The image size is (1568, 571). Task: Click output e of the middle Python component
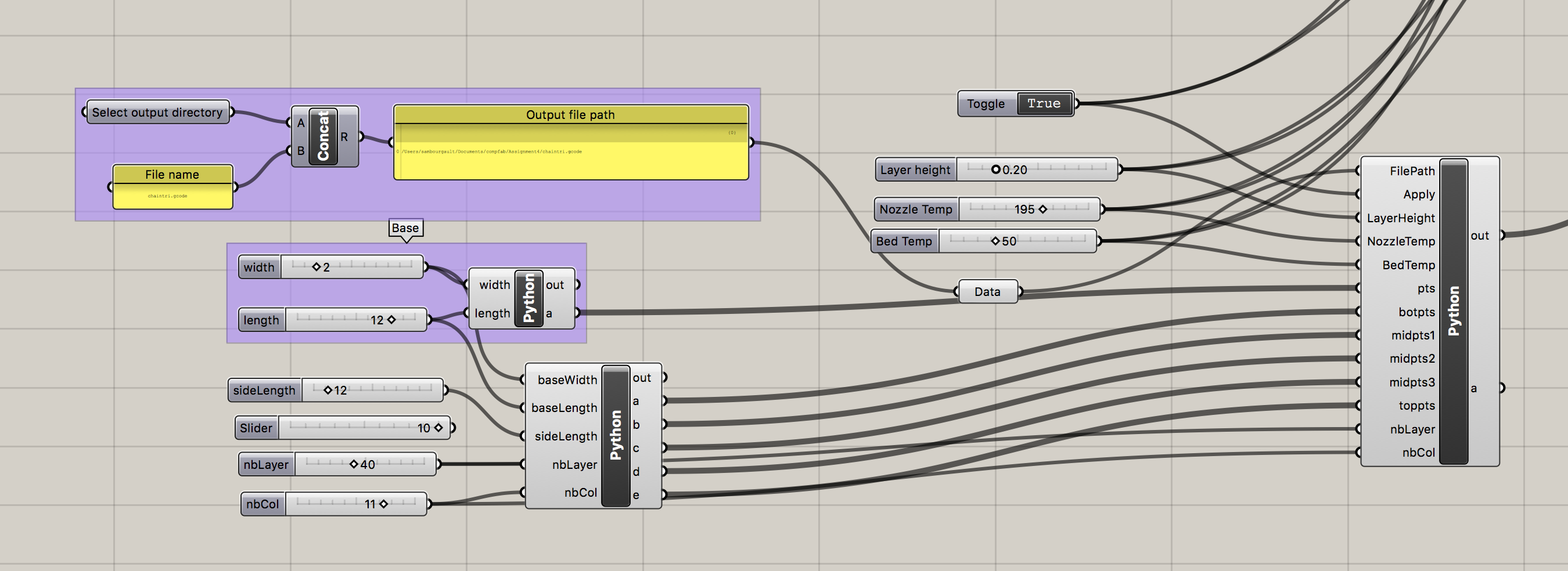[x=636, y=495]
